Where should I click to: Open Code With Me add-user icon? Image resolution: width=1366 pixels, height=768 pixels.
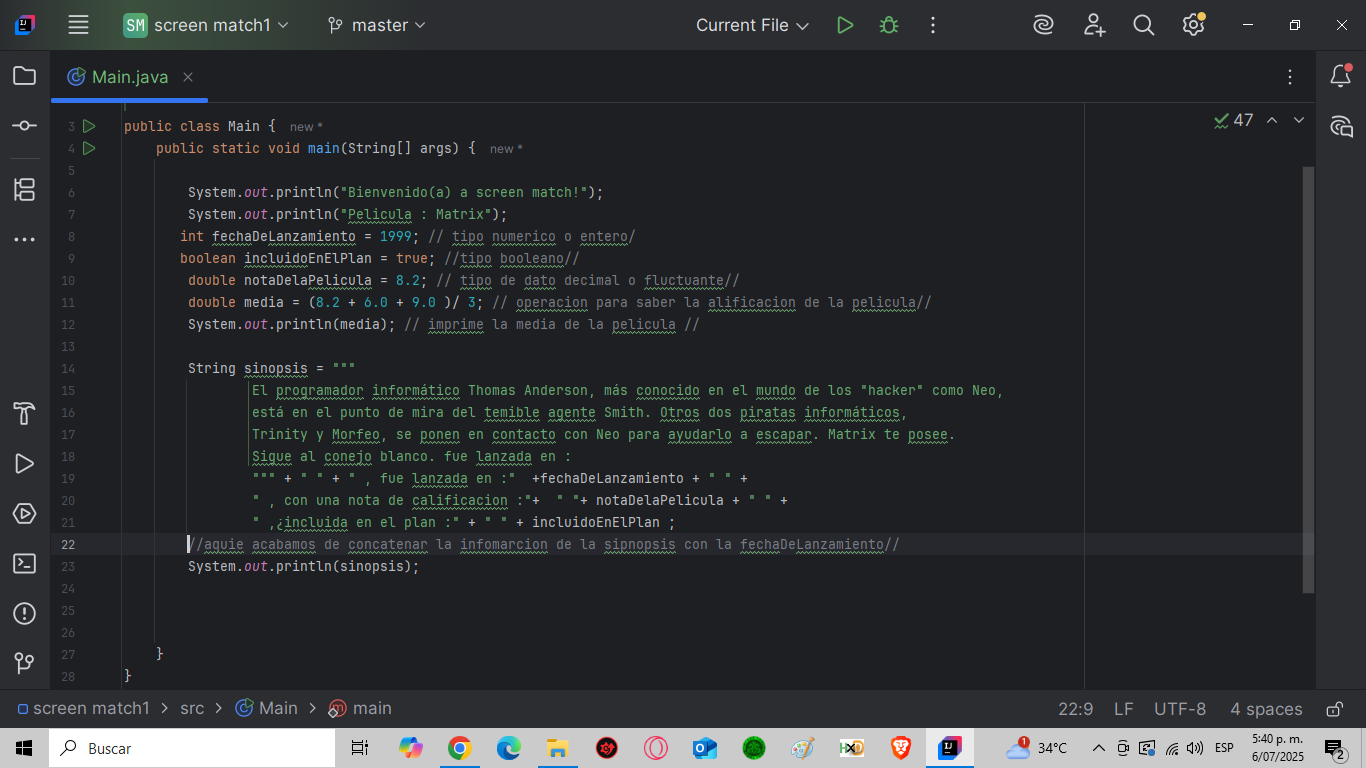1095,25
